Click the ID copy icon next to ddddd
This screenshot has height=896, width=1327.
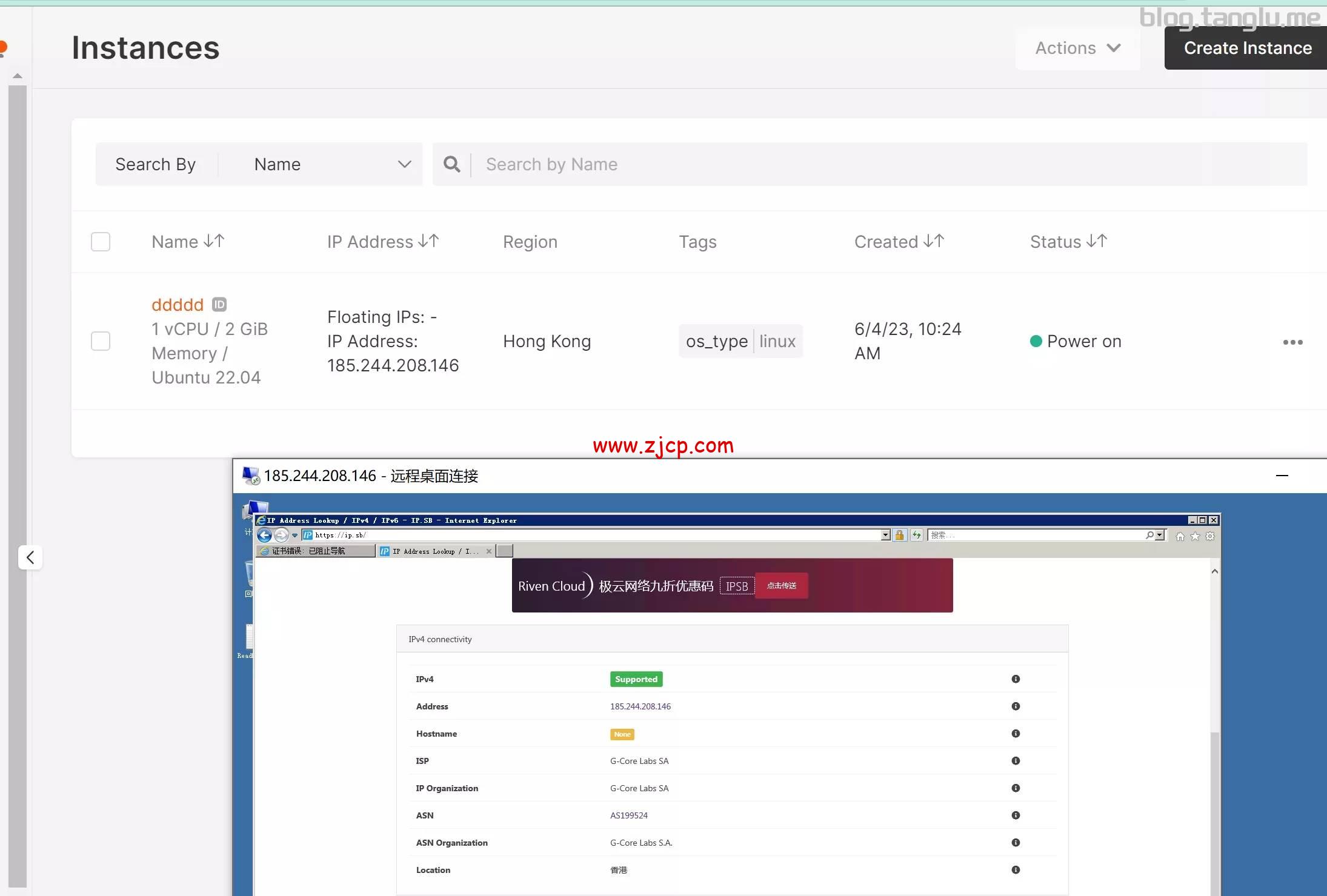pos(219,304)
